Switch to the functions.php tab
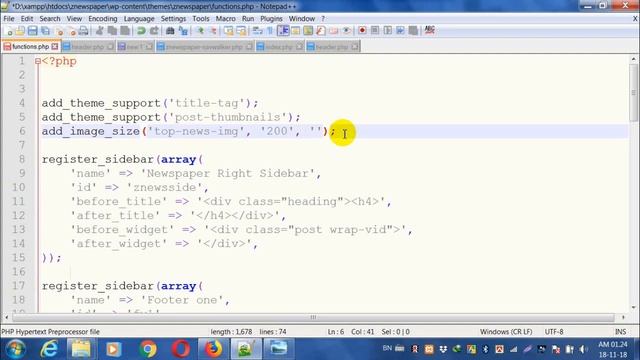The height and width of the screenshot is (360, 640). [30, 47]
